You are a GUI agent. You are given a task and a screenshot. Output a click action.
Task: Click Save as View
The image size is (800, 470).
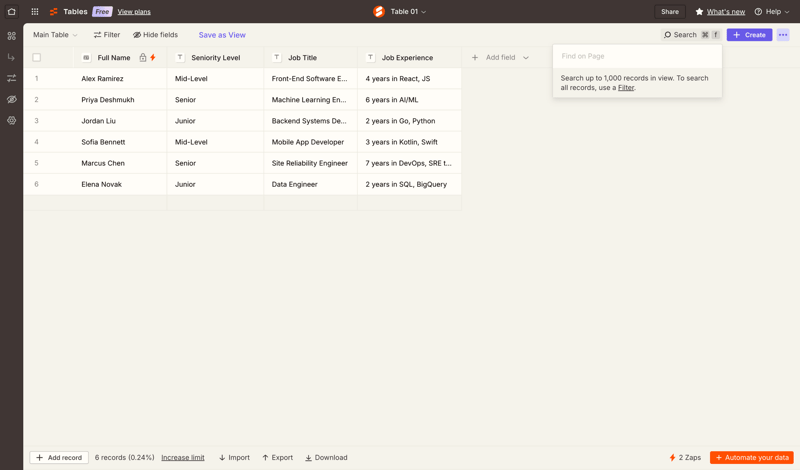pos(222,35)
